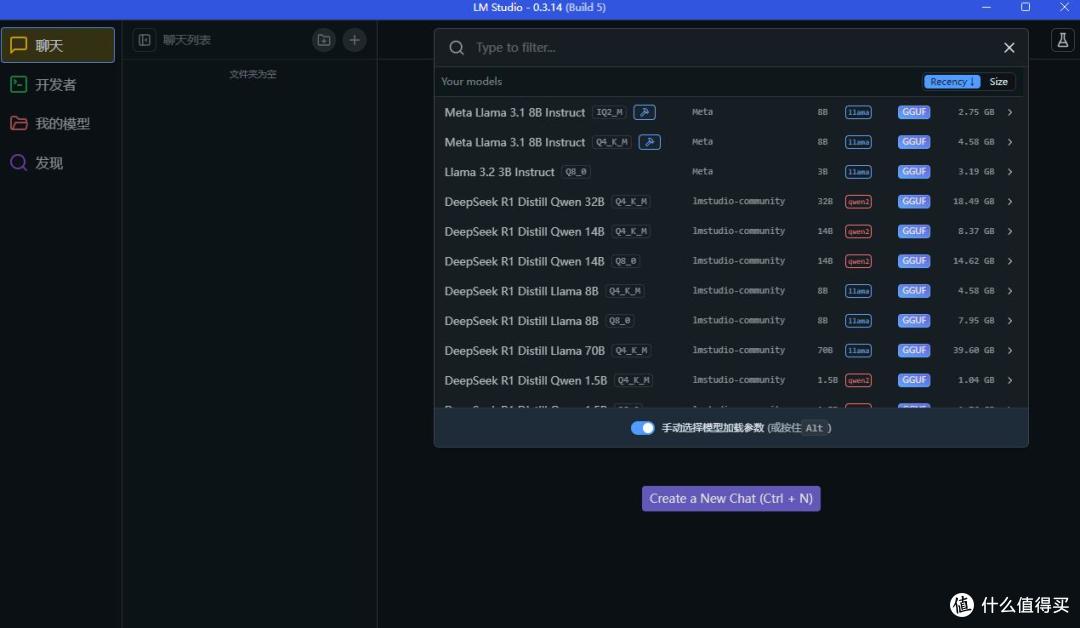Image resolution: width=1080 pixels, height=628 pixels.
Task: Select DeepSeek R1 Distill Qwen 14B Q8_0
Action: pos(731,261)
